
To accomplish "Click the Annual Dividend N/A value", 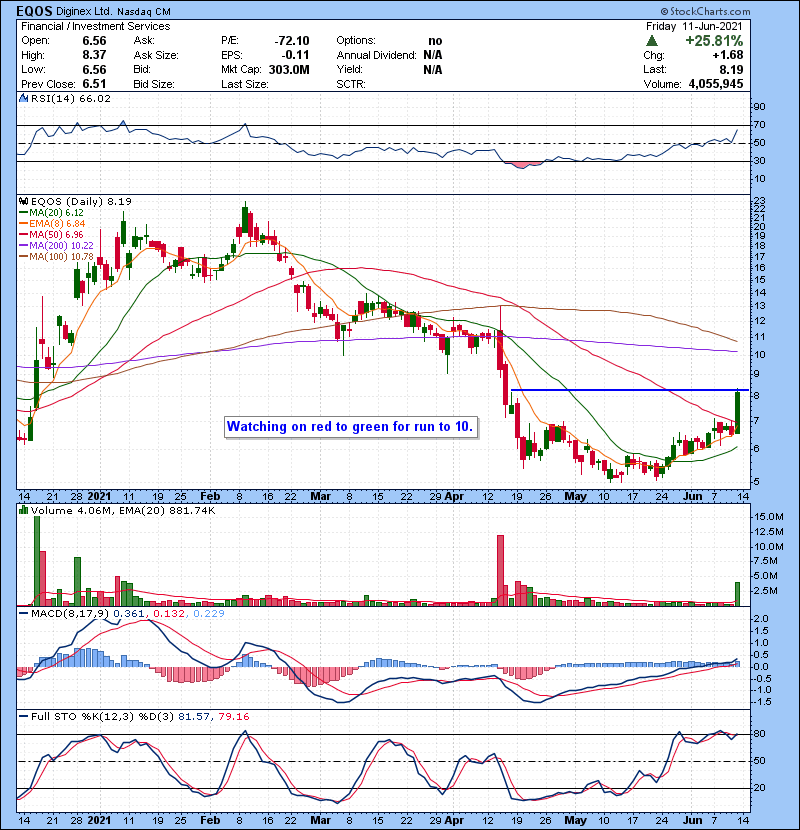I will 433,55.
